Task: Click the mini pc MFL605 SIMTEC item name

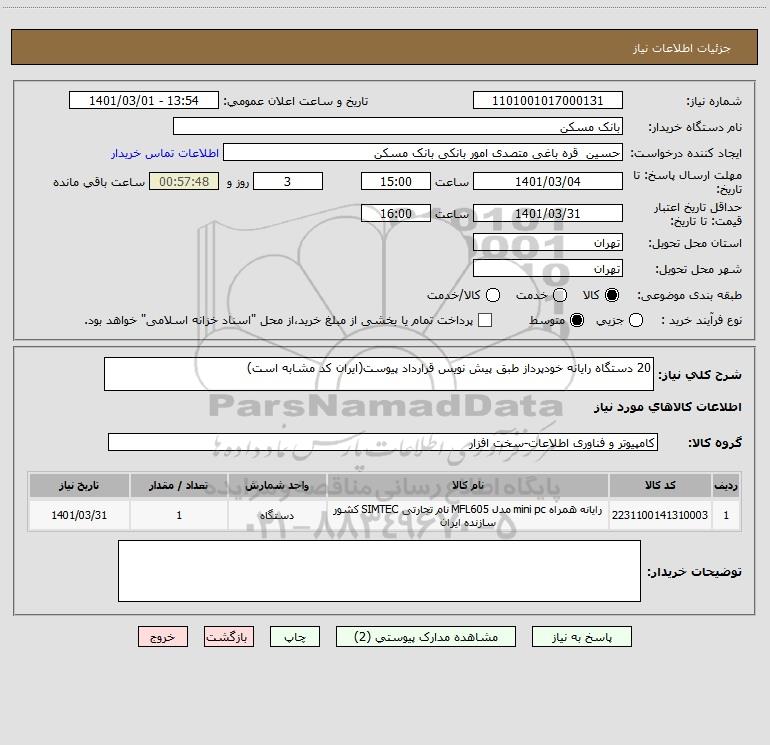Action: click(x=468, y=516)
